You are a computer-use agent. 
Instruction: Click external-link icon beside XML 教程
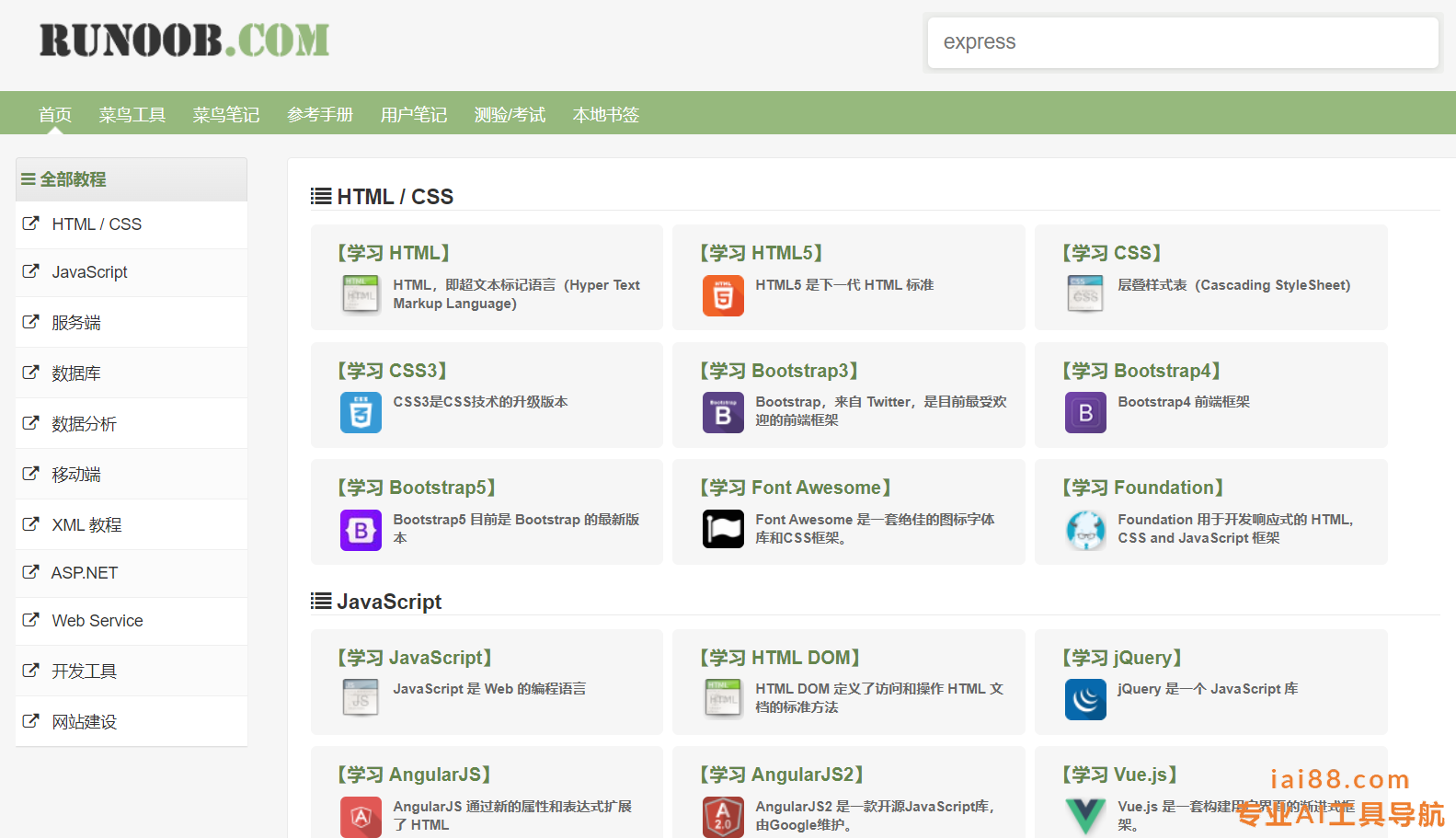[31, 524]
